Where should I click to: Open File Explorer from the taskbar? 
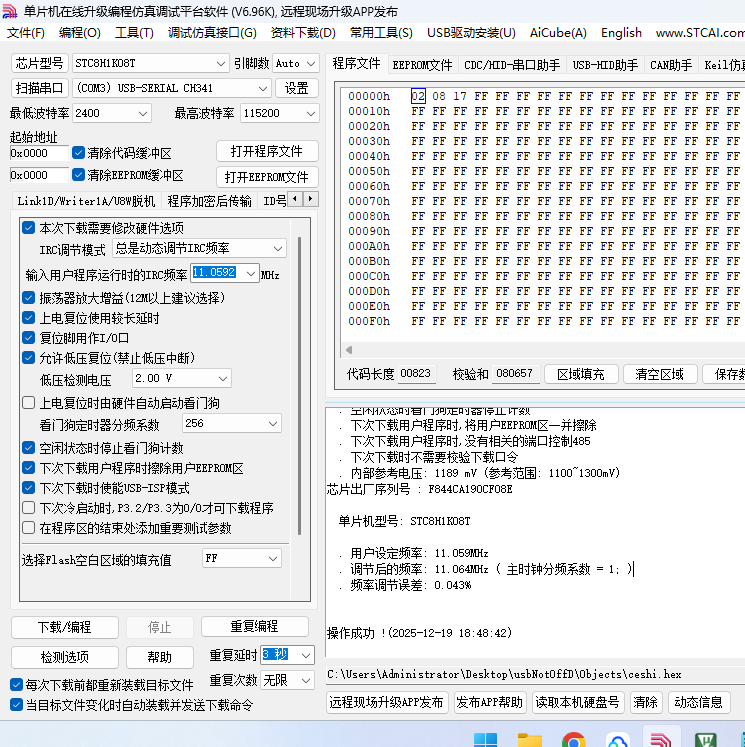[530, 741]
